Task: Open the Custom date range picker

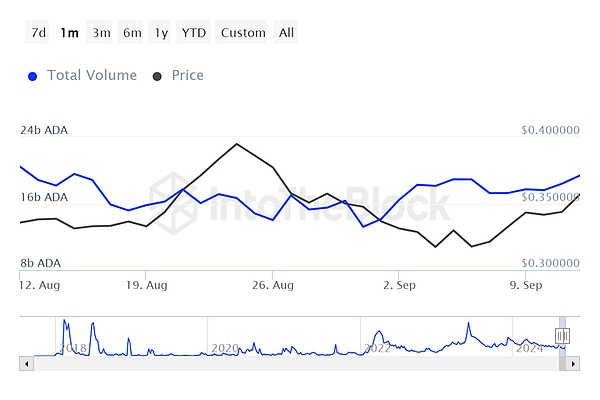Action: (x=243, y=32)
